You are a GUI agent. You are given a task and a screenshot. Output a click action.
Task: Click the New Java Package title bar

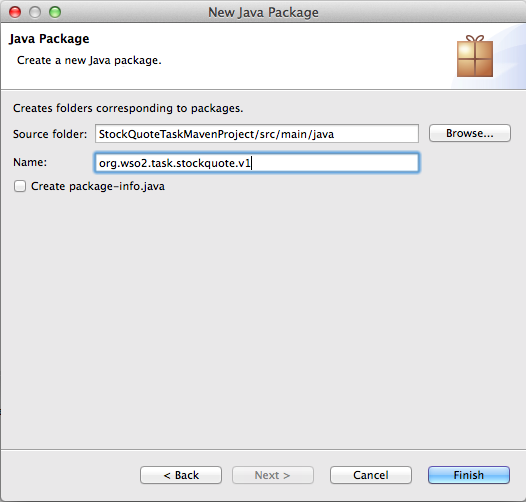pos(263,12)
